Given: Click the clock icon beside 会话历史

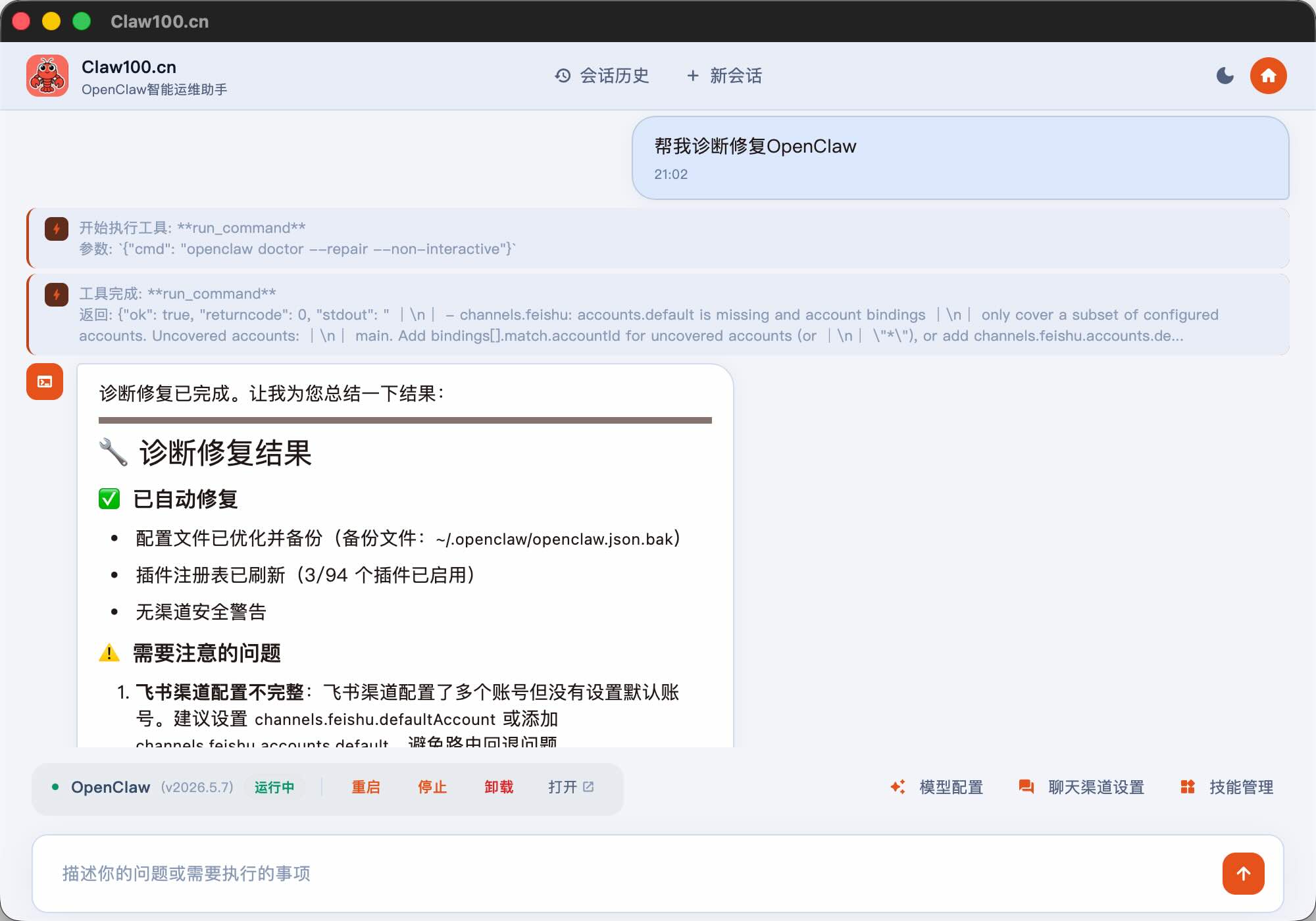Looking at the screenshot, I should coord(563,76).
